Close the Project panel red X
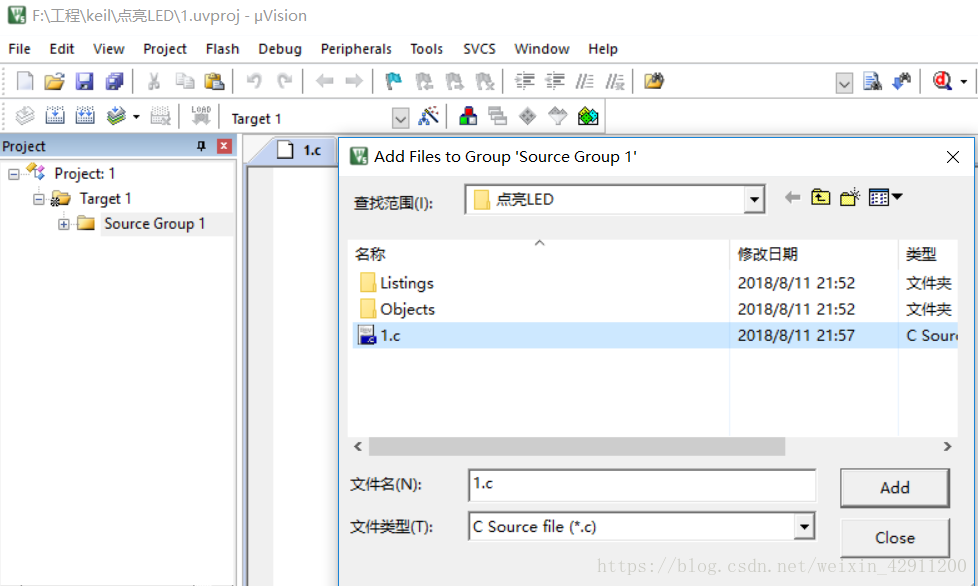The height and width of the screenshot is (586, 978). coord(224,146)
